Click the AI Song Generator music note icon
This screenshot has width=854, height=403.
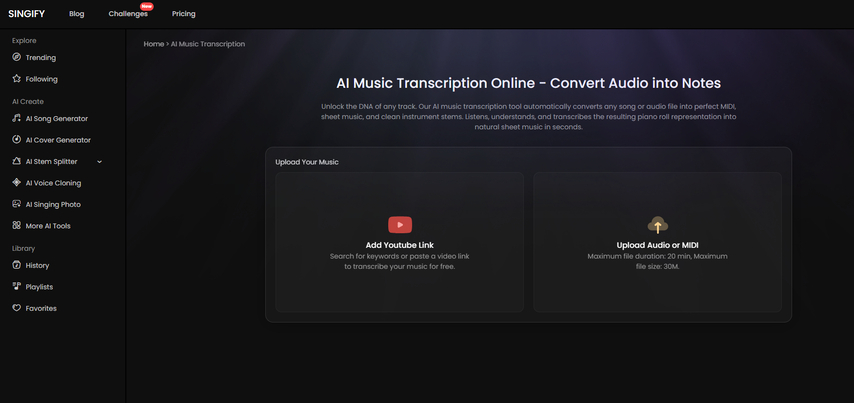(x=16, y=118)
